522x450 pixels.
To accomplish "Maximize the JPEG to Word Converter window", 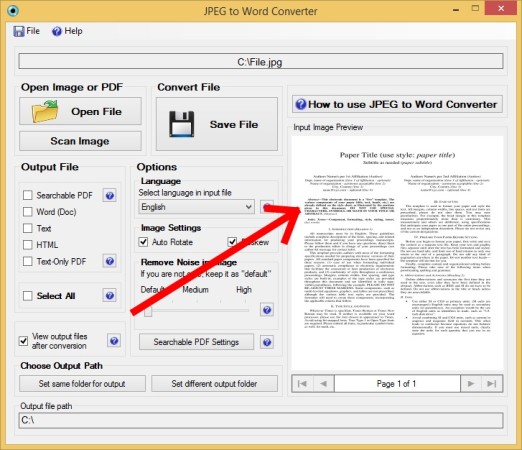I will click(x=475, y=9).
